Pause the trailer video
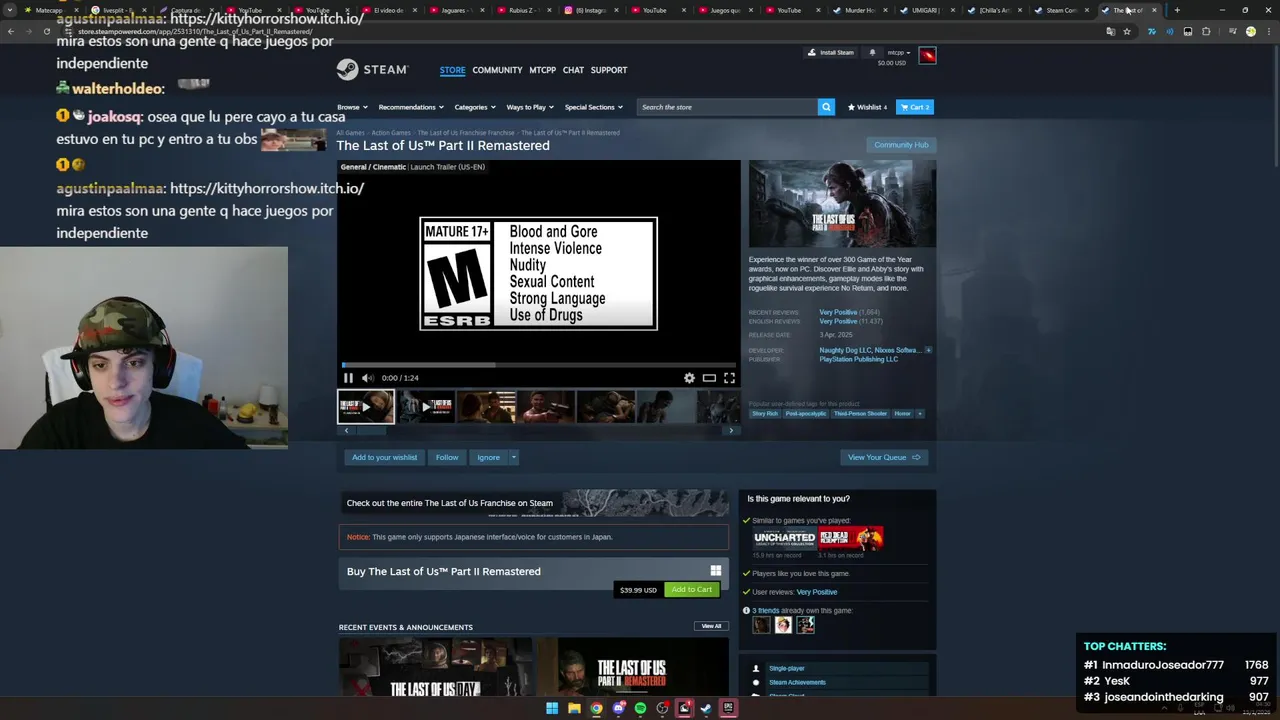 pyautogui.click(x=348, y=378)
